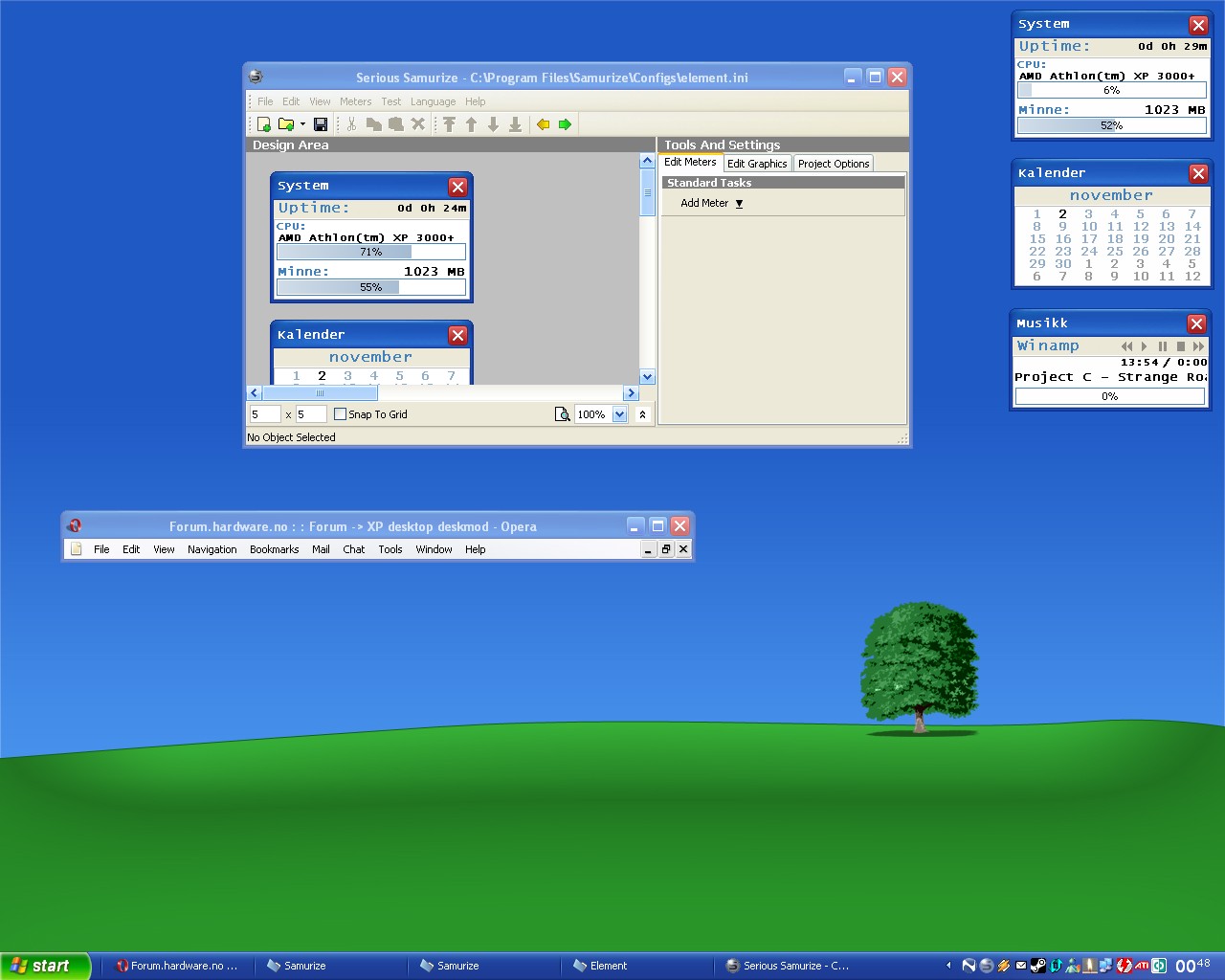Screen dimensions: 1225x980
Task: Open the Window menu in Opera window
Action: tap(434, 549)
